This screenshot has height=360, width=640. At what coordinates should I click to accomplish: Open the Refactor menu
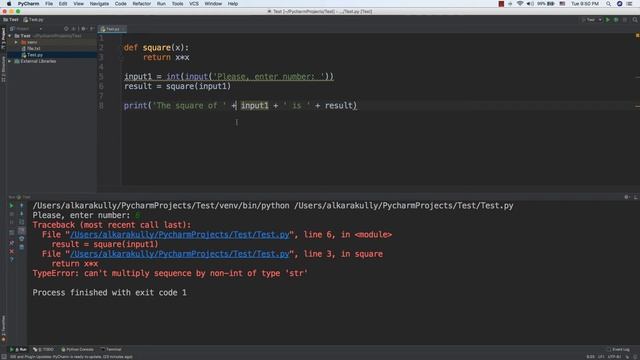click(x=142, y=4)
